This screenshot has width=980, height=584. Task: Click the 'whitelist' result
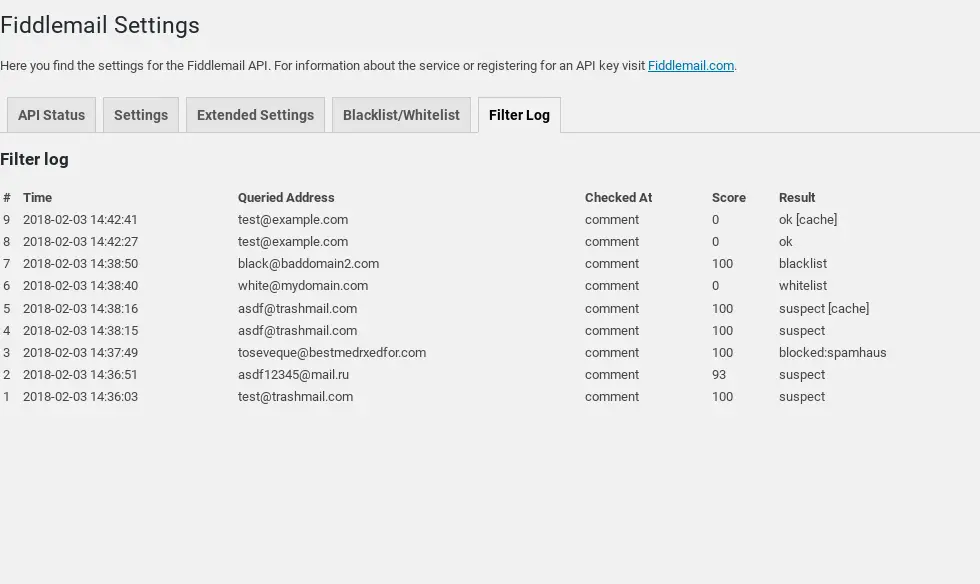(802, 286)
